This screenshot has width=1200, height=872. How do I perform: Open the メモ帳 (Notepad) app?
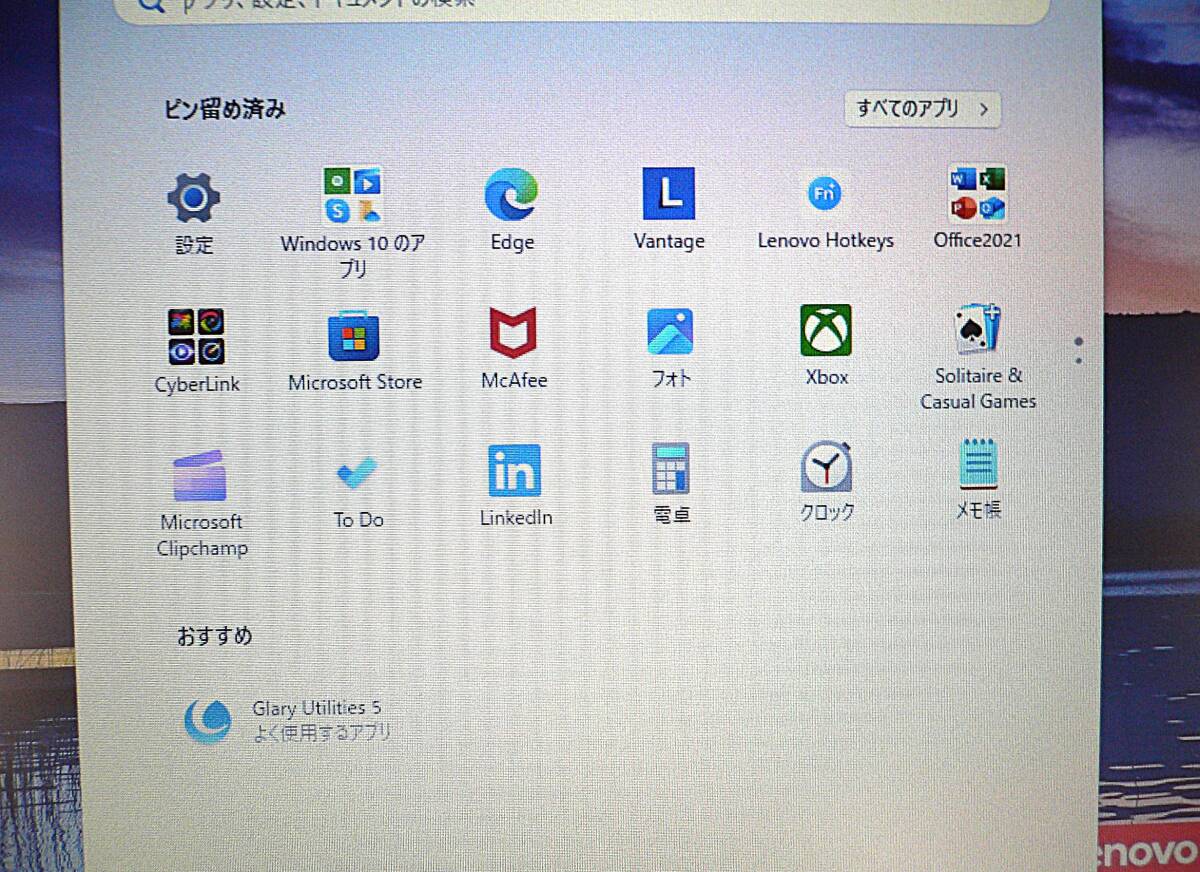(x=977, y=479)
